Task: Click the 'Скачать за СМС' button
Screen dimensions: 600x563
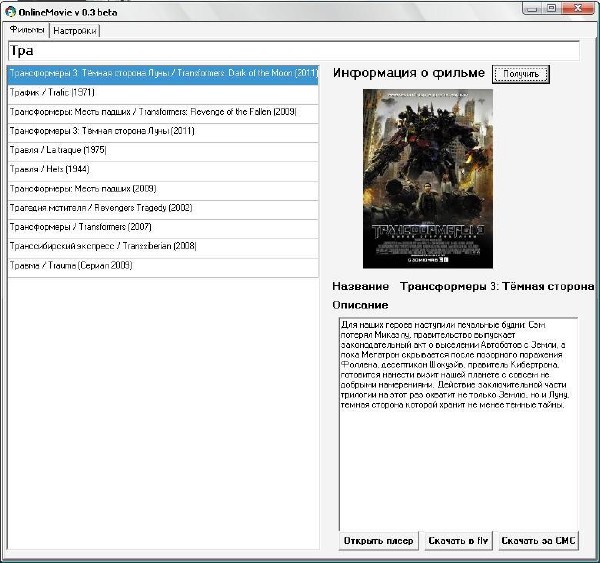Action: point(538,541)
